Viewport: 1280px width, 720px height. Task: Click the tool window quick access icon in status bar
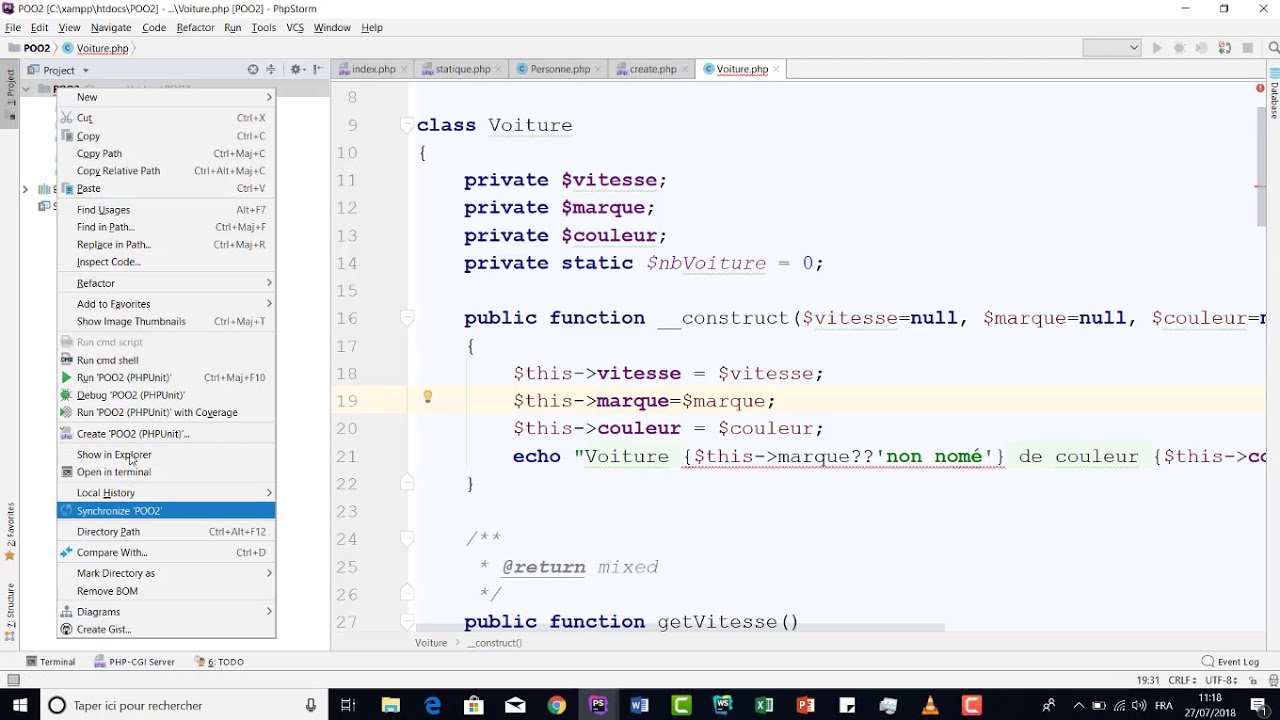click(13, 680)
